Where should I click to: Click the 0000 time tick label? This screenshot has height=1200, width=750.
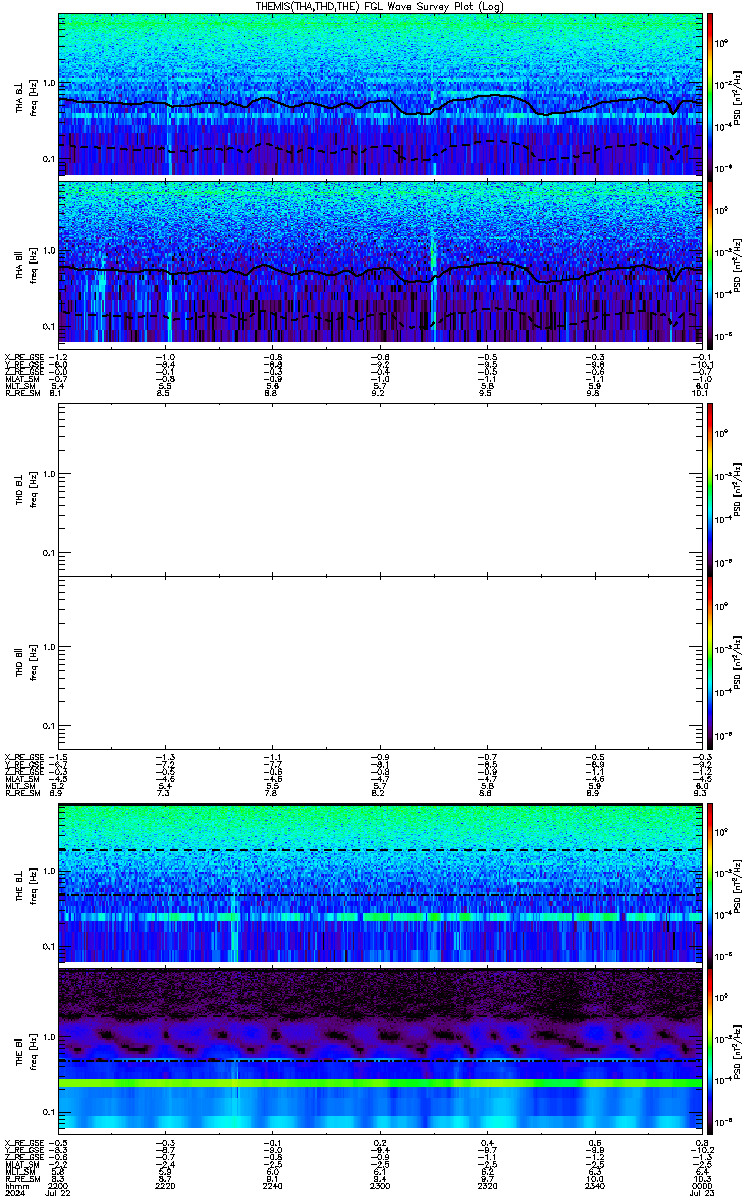pyautogui.click(x=701, y=1184)
